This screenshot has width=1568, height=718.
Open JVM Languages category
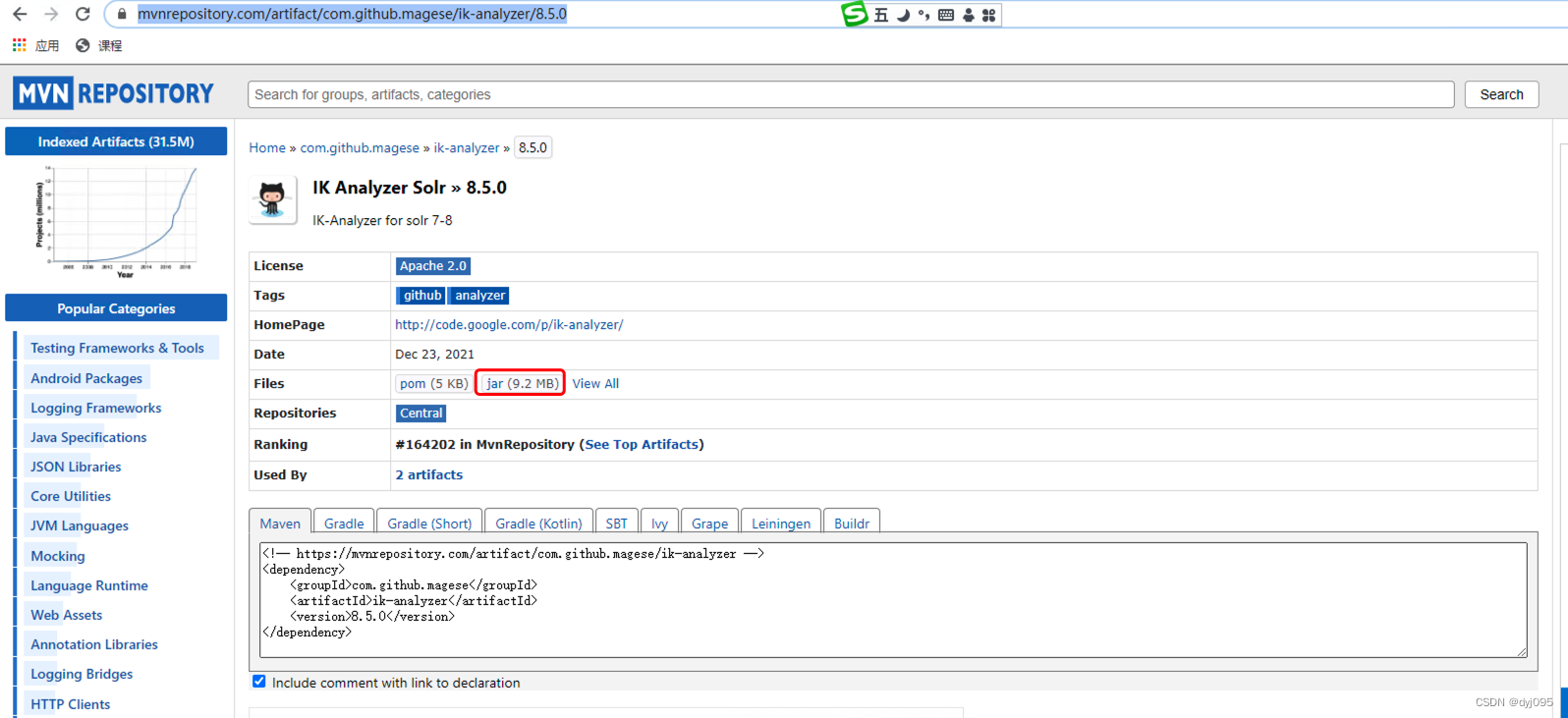(x=80, y=525)
